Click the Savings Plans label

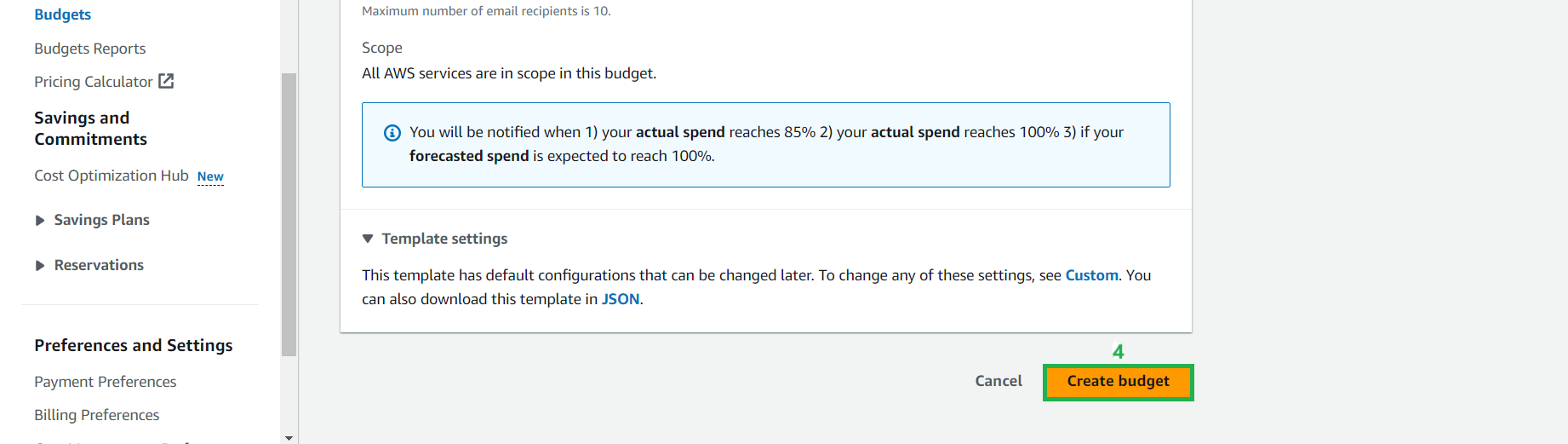pyautogui.click(x=101, y=220)
